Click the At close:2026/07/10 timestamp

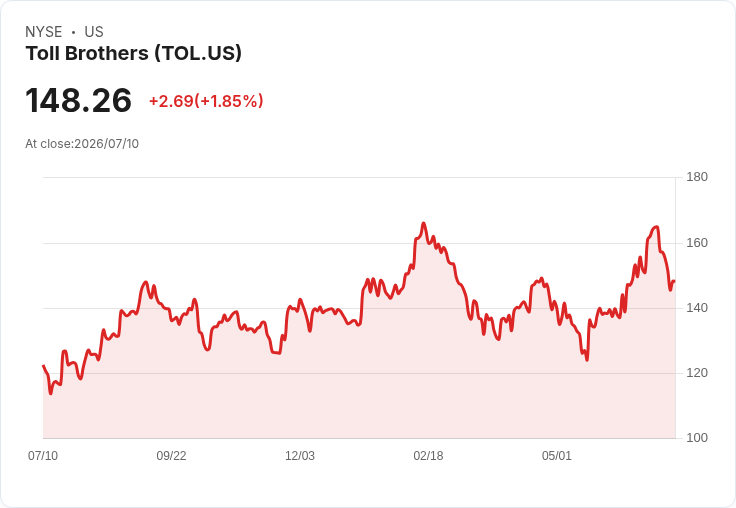[x=82, y=144]
